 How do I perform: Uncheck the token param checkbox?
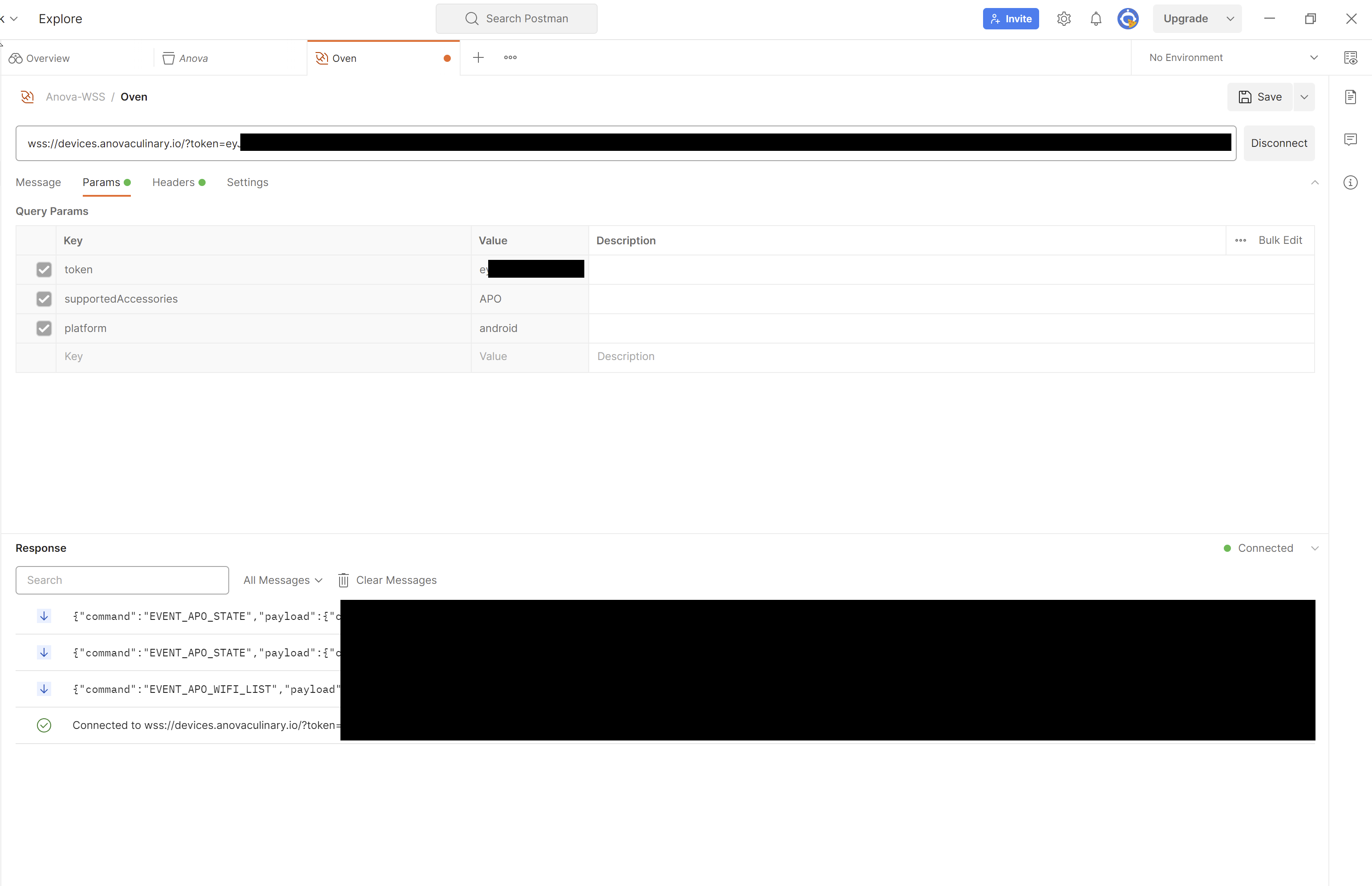(x=44, y=270)
